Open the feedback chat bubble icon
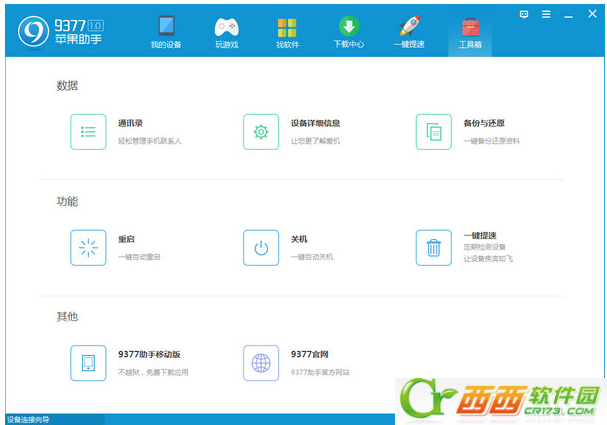The width and height of the screenshot is (607, 425). click(524, 15)
